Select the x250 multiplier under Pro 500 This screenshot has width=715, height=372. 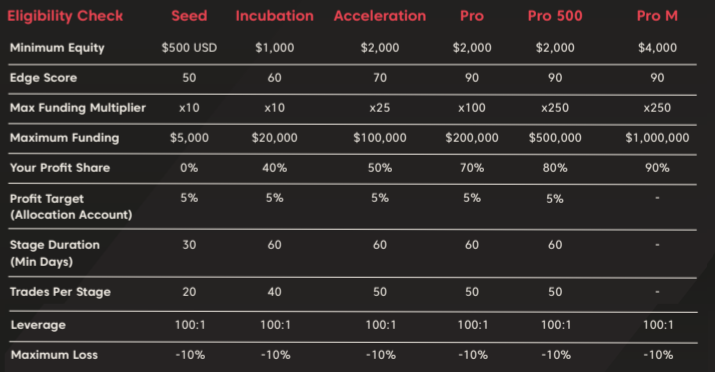555,108
